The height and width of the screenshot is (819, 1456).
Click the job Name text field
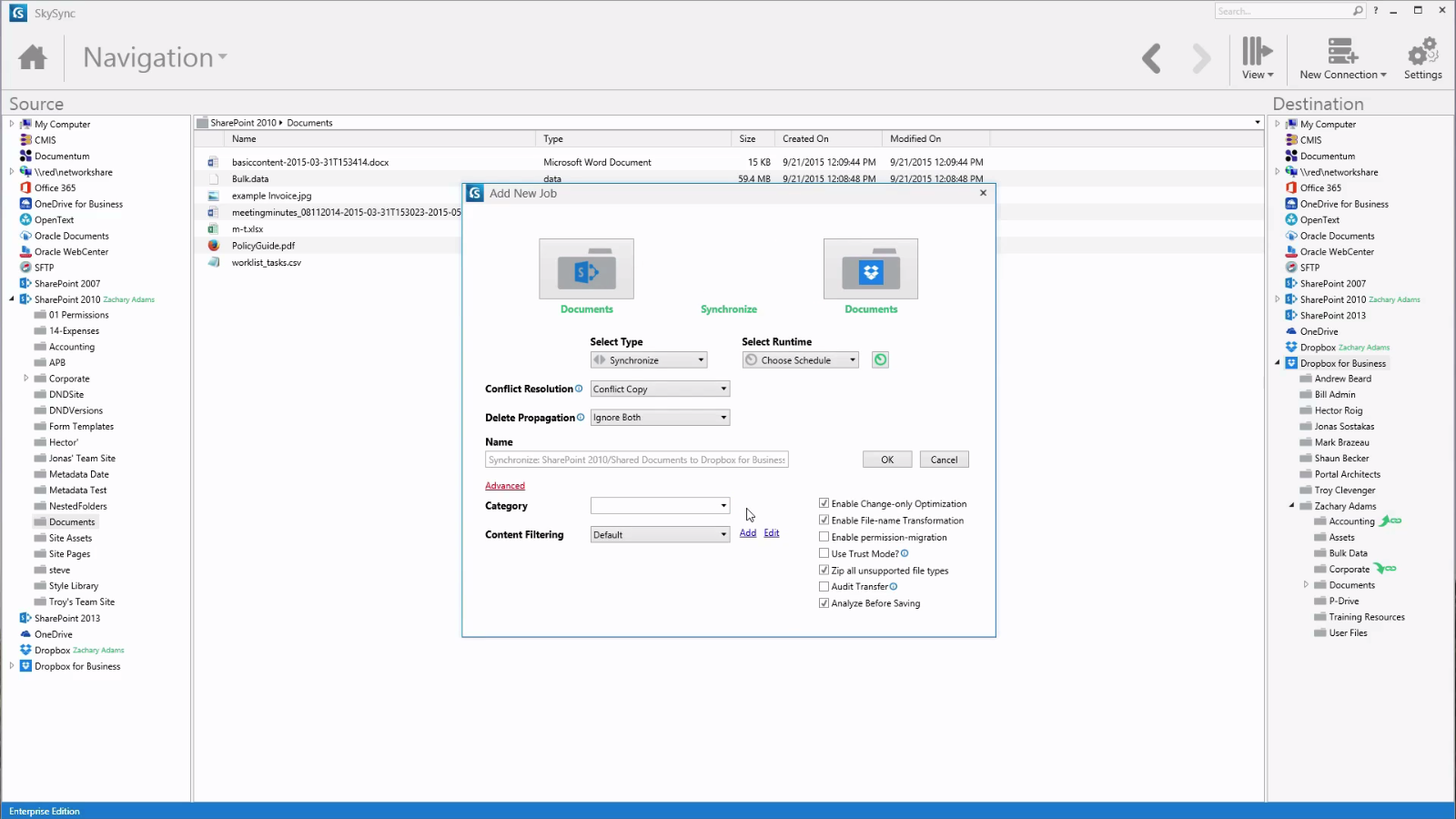(x=637, y=460)
